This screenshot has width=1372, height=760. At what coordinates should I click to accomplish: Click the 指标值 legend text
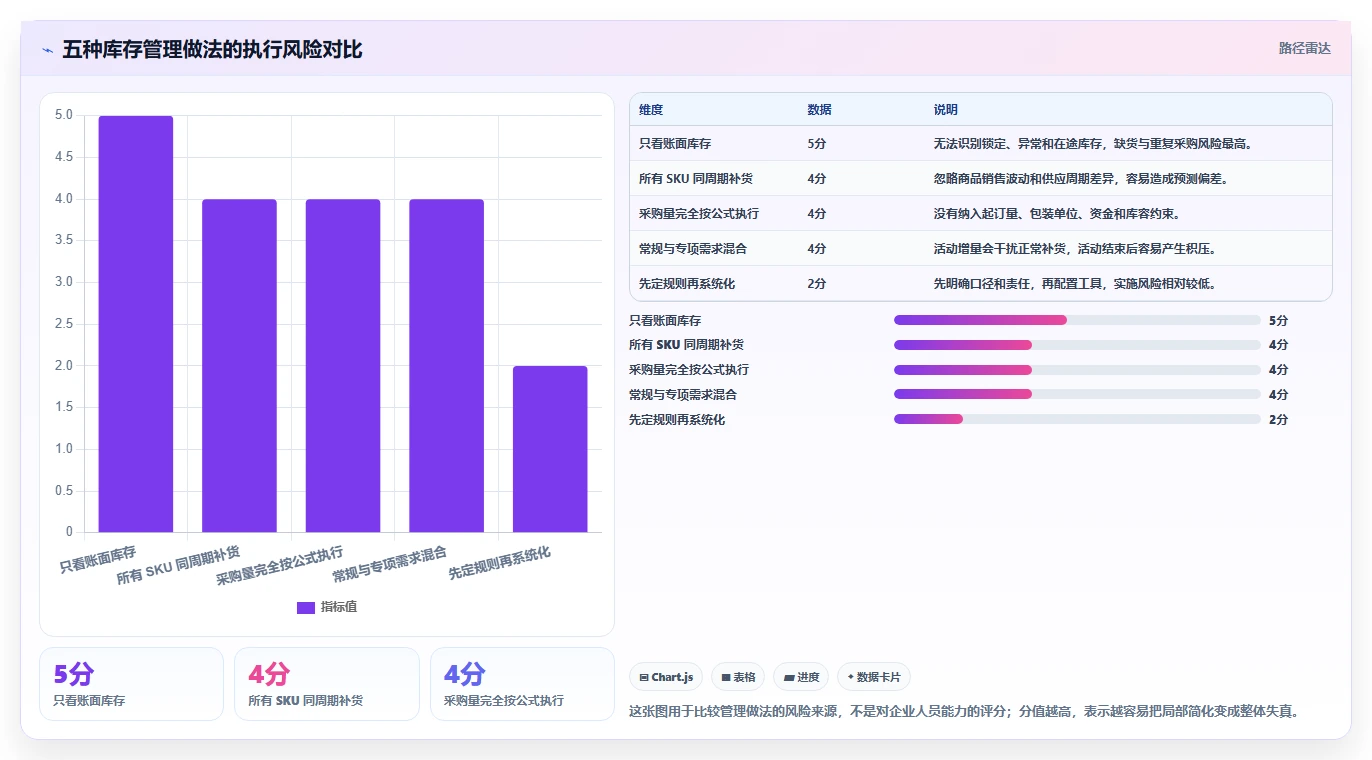(338, 607)
